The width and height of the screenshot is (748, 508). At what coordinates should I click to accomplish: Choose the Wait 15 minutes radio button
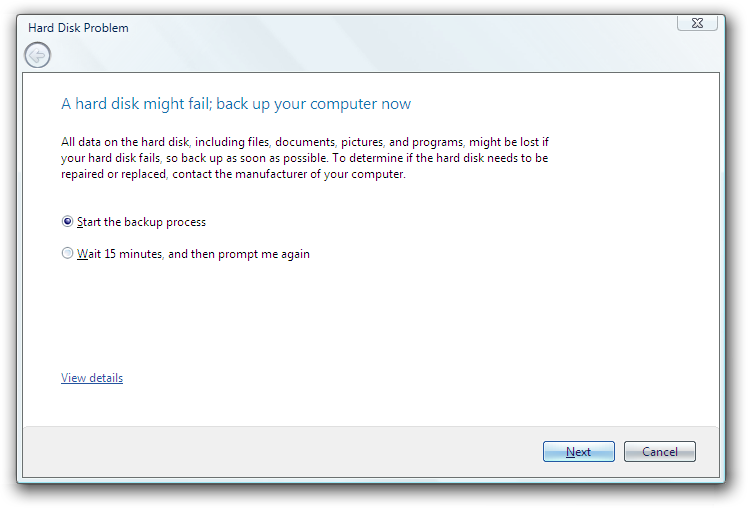[x=68, y=254]
